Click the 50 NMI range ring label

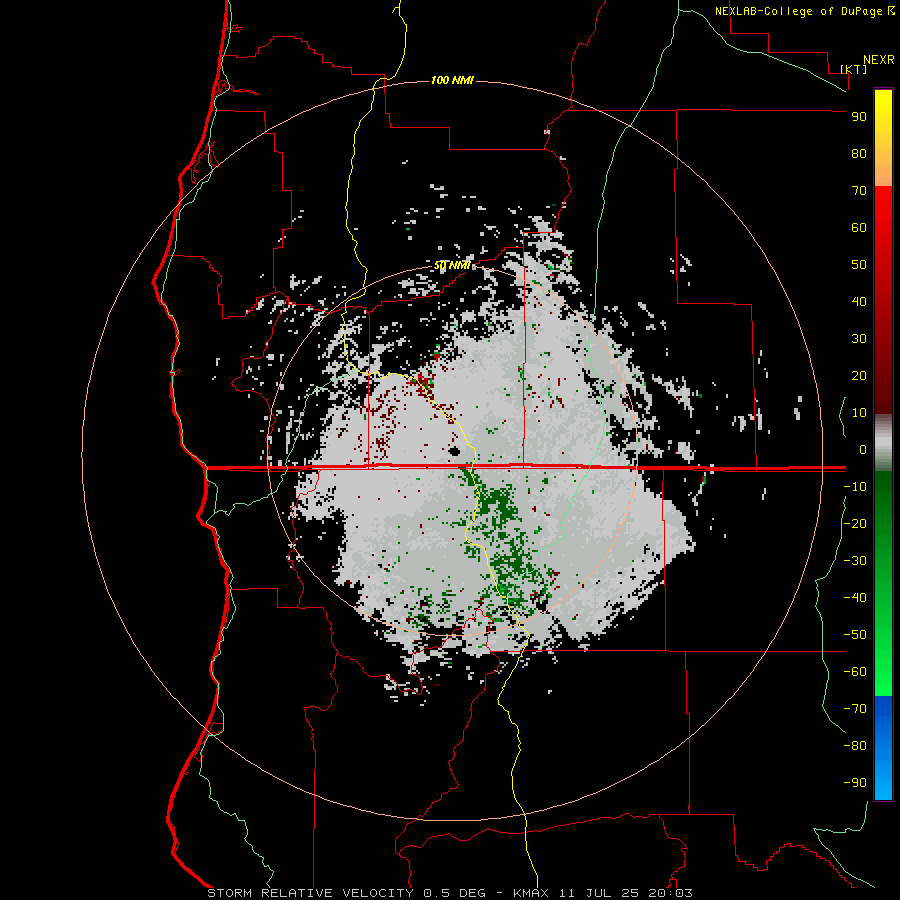click(x=452, y=265)
